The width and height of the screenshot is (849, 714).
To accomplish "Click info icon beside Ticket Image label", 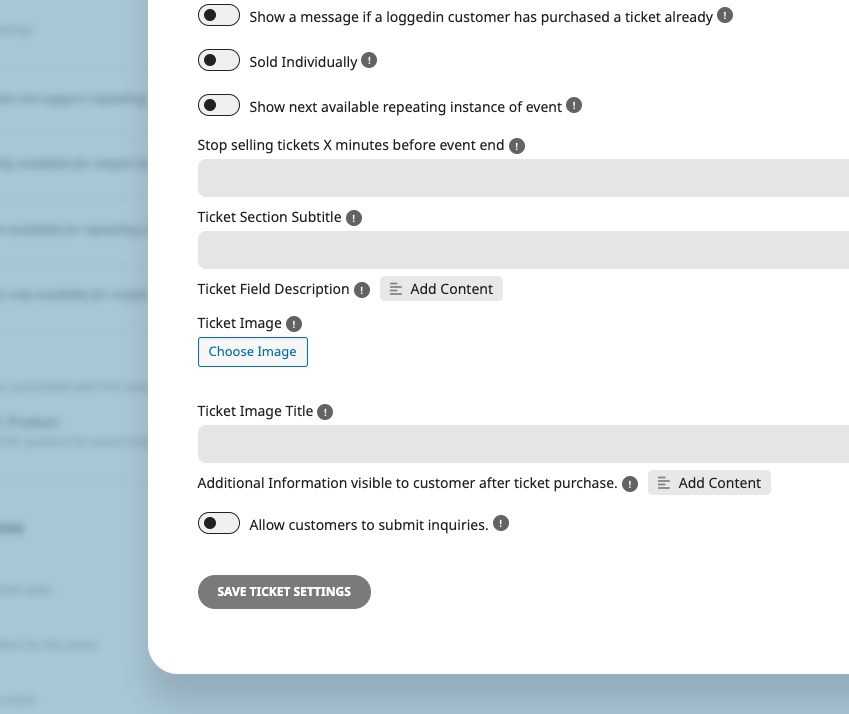I will pos(294,324).
